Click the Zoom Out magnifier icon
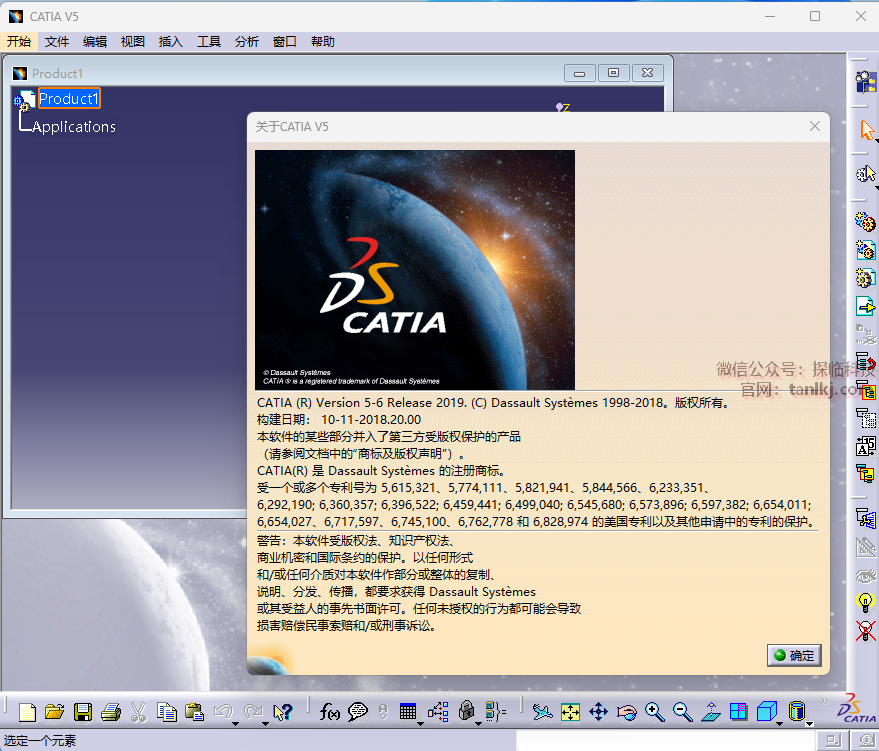 (x=682, y=712)
